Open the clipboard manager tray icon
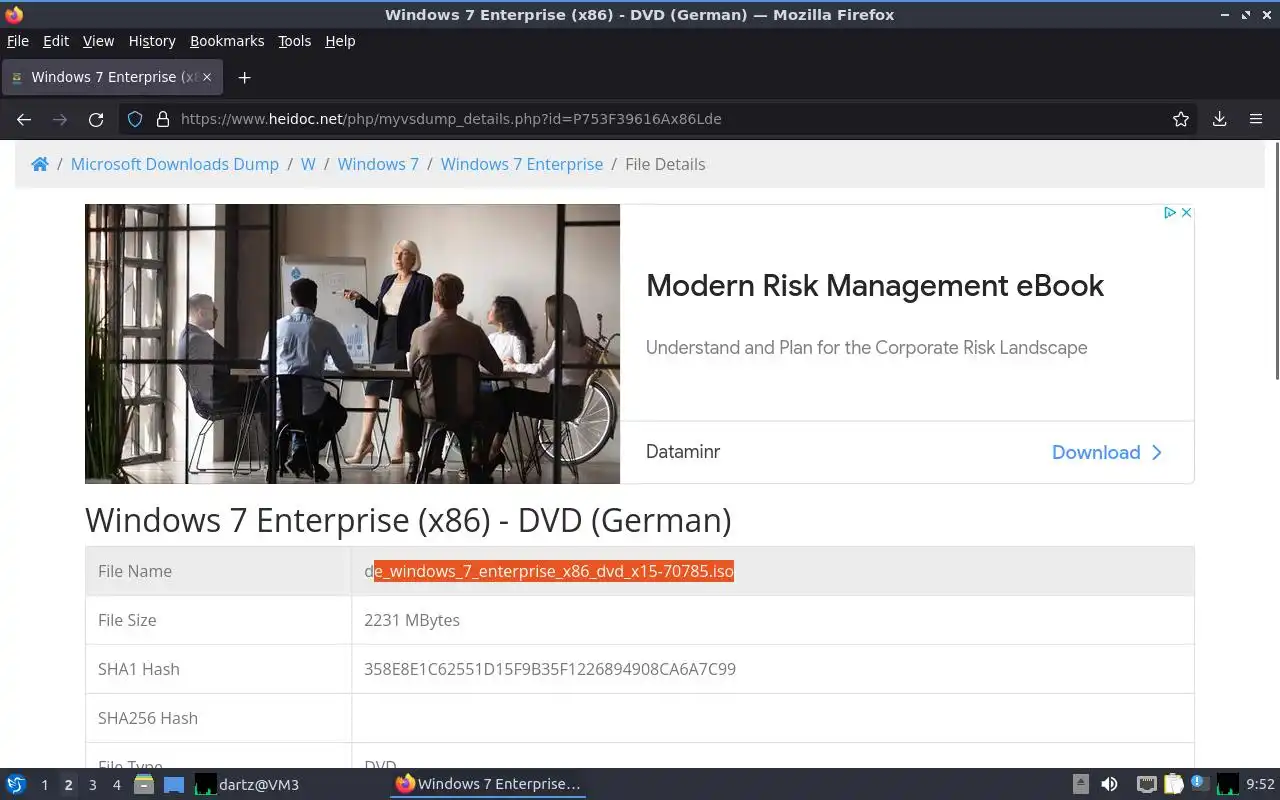This screenshot has width=1280, height=800. (1174, 784)
